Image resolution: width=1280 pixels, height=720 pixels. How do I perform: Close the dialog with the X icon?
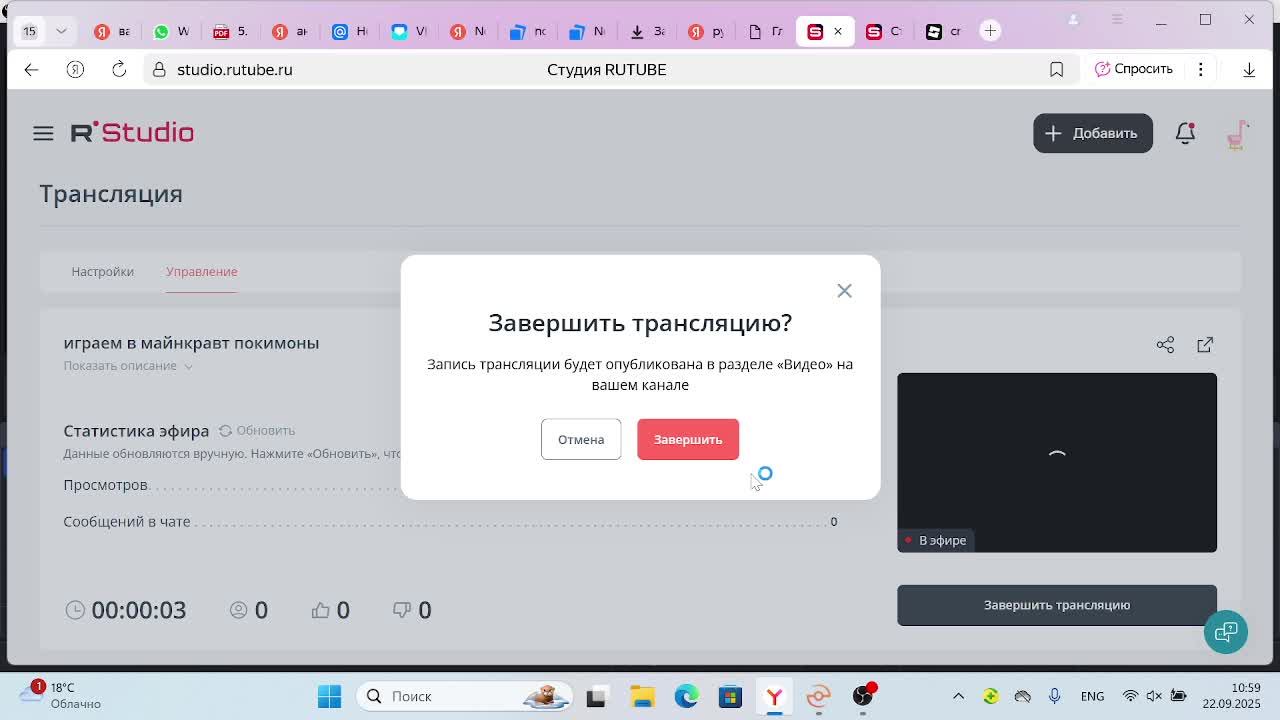tap(844, 291)
